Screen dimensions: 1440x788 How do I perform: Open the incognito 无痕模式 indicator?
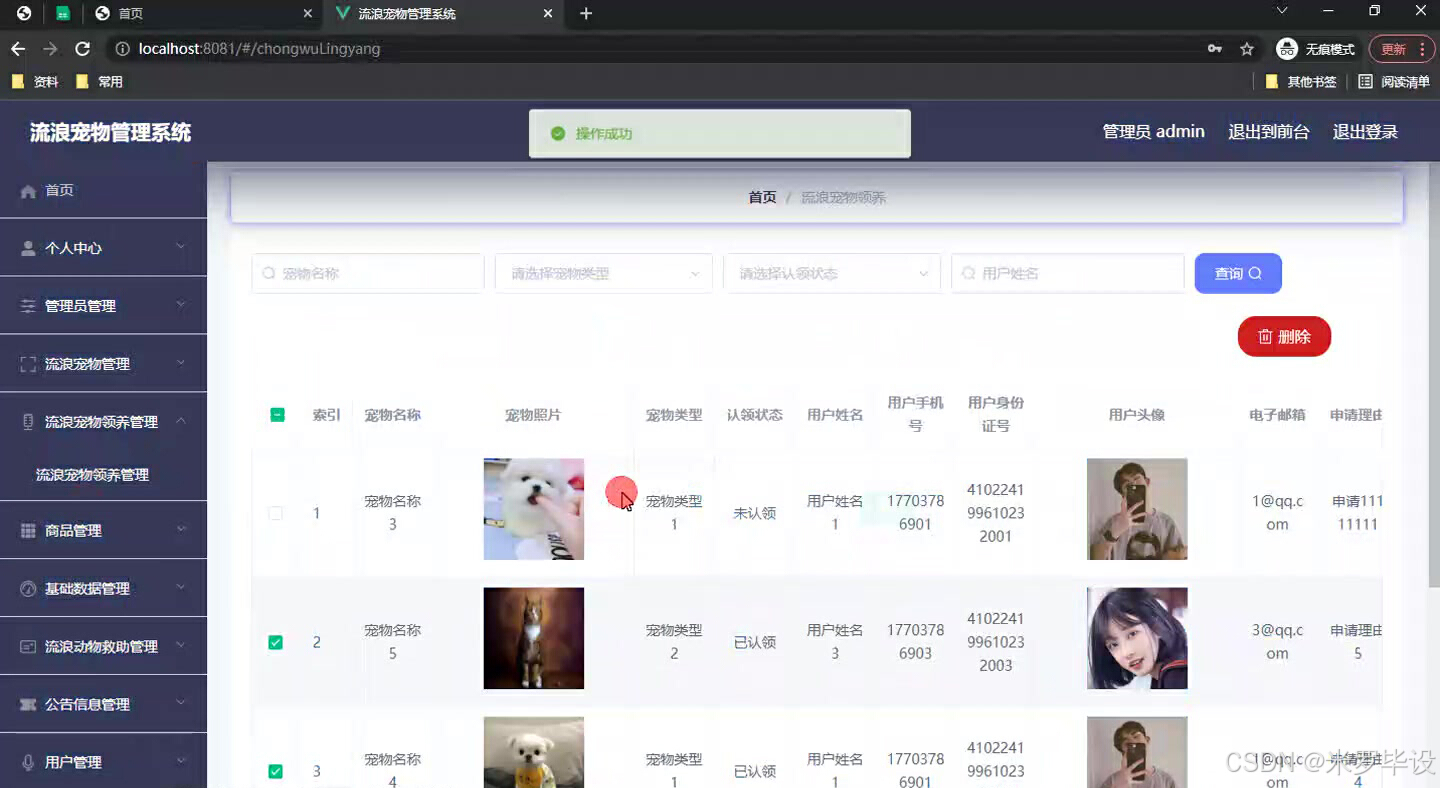coord(1316,49)
